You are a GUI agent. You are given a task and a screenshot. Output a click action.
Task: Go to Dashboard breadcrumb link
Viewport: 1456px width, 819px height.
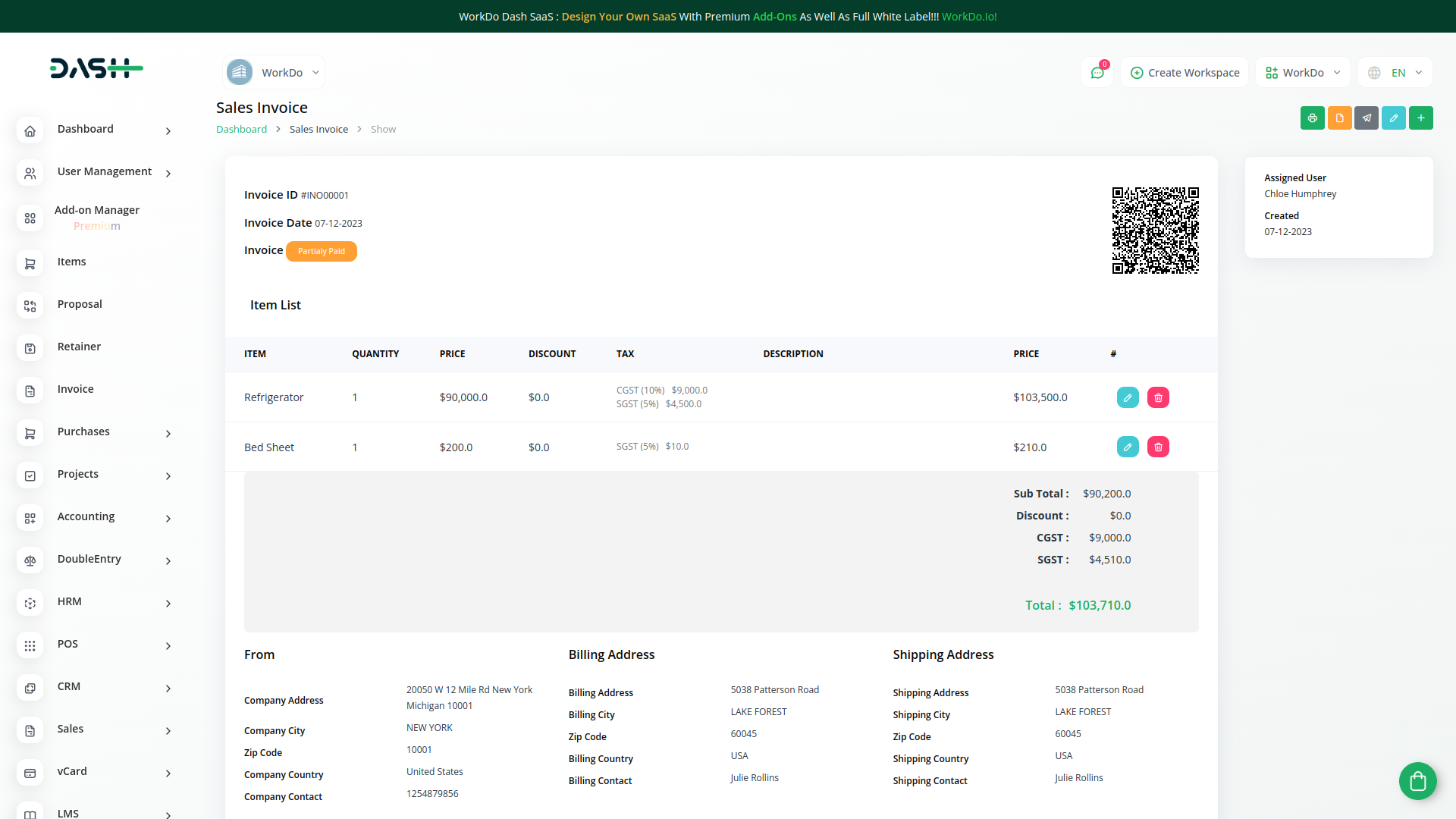(241, 130)
